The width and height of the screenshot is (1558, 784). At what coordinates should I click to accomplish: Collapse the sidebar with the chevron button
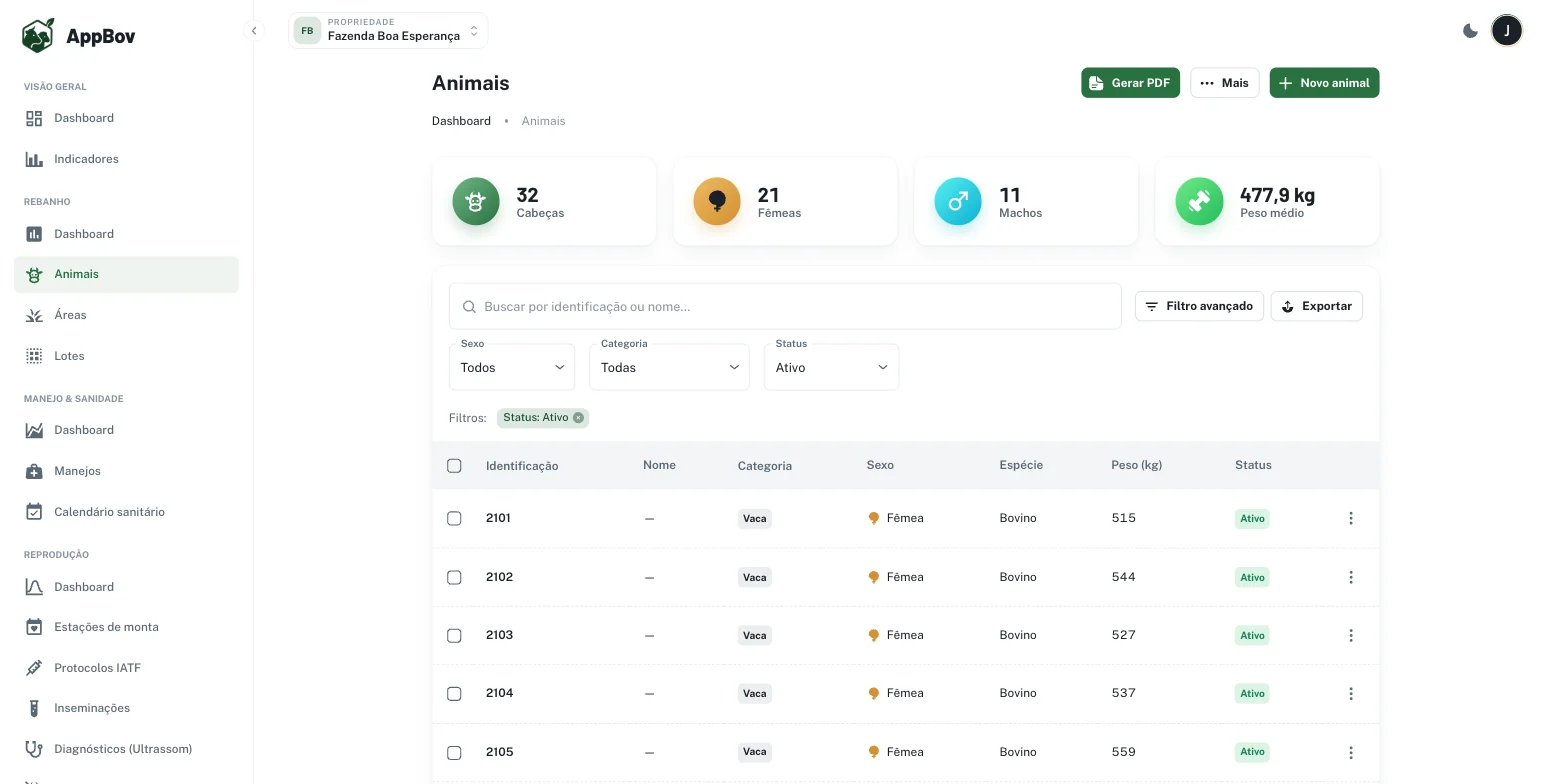[254, 31]
